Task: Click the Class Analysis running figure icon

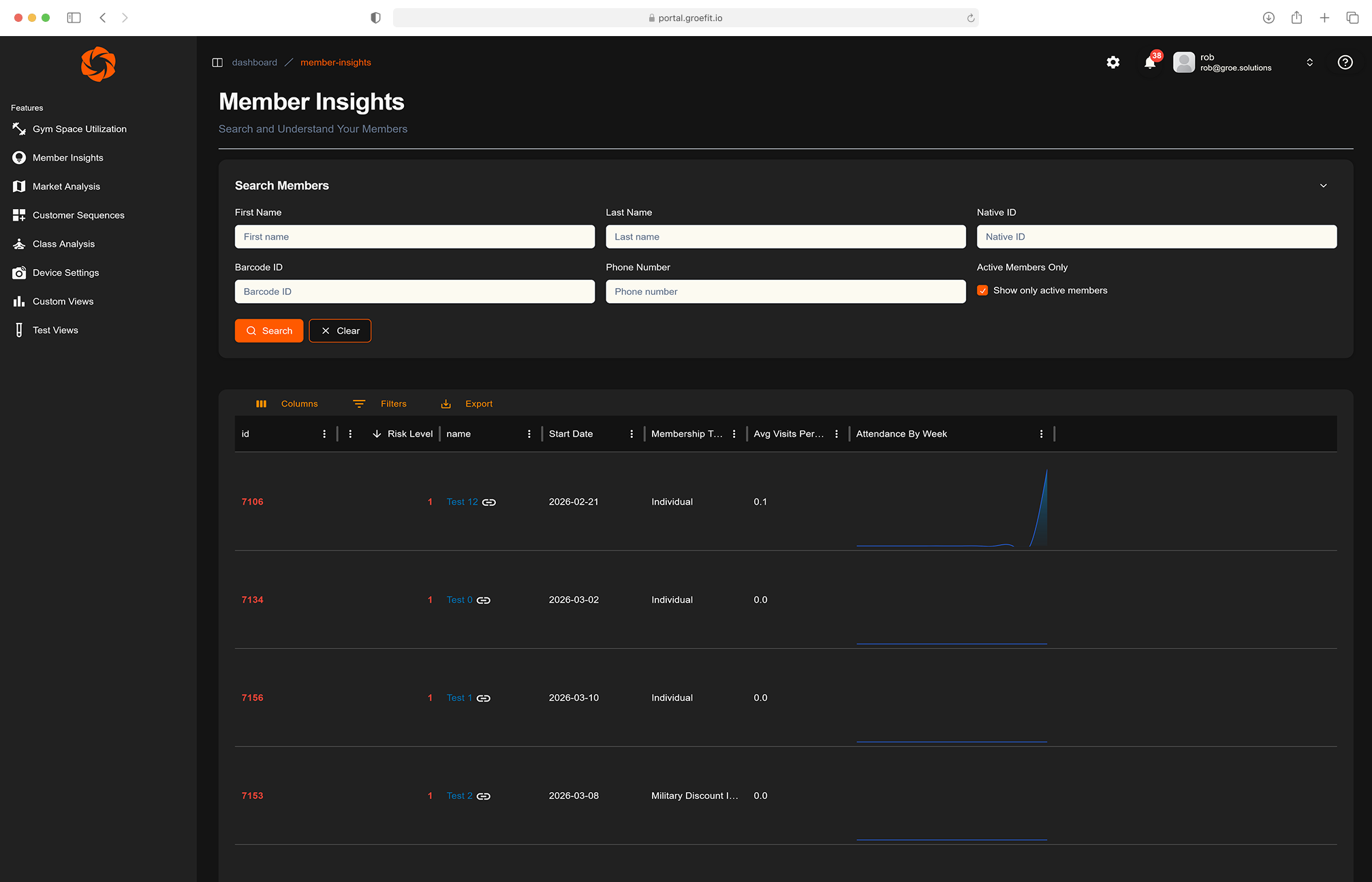Action: click(18, 243)
